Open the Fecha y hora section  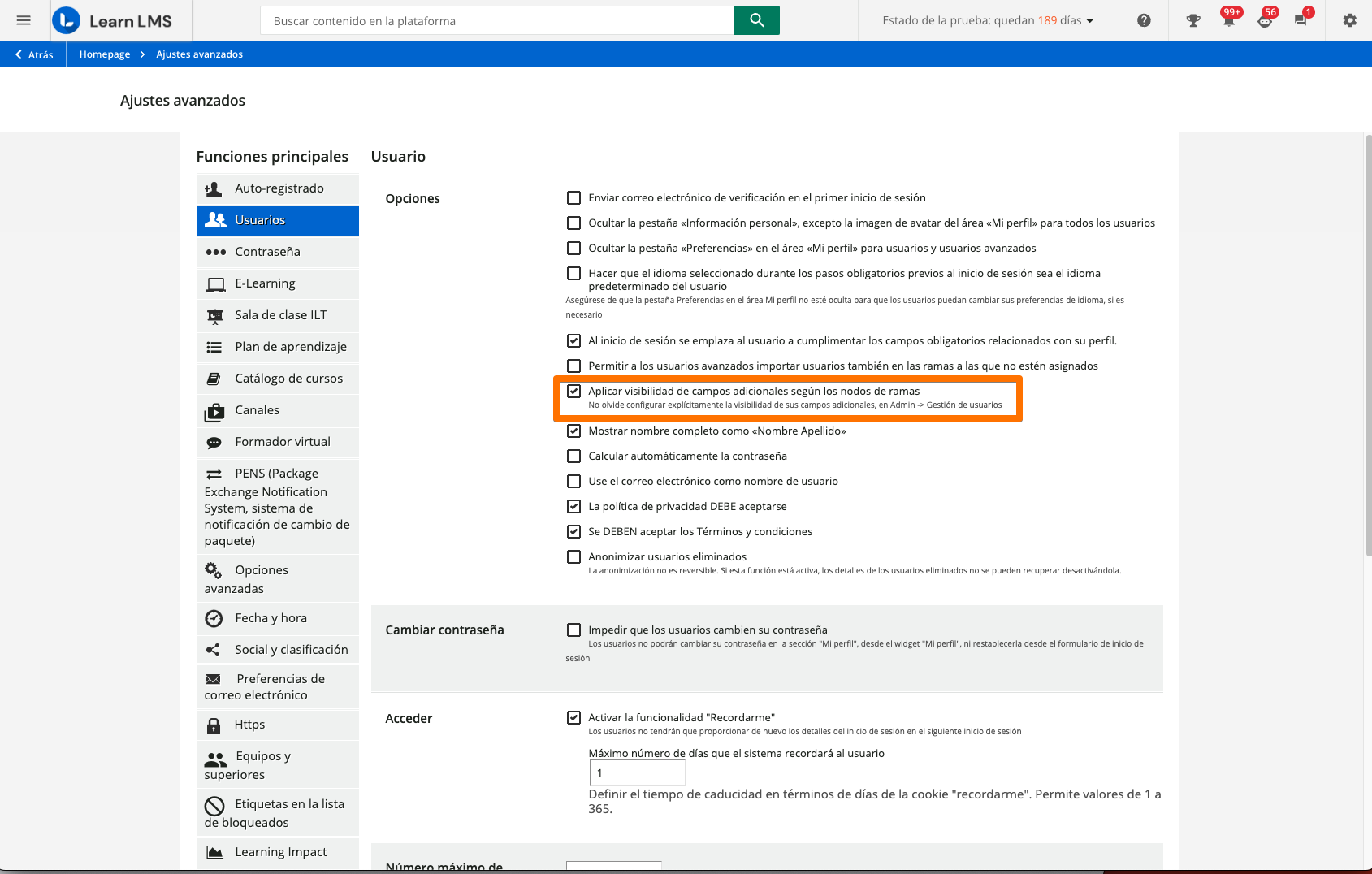click(x=278, y=618)
